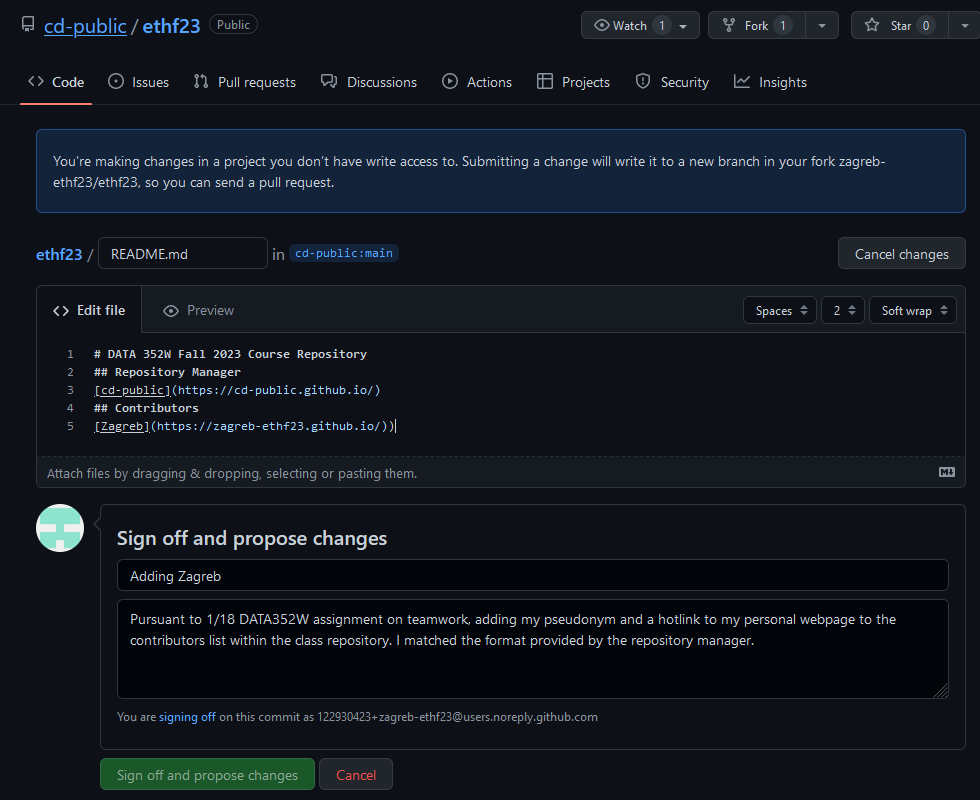The height and width of the screenshot is (800, 980).
Task: Select the Soft wrap line mode dropdown
Action: [x=912, y=311]
